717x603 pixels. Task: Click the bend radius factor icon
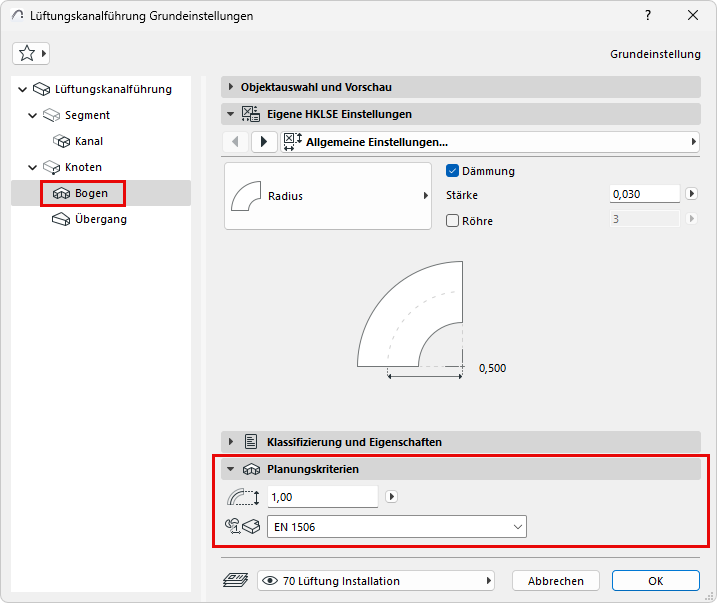coord(243,497)
